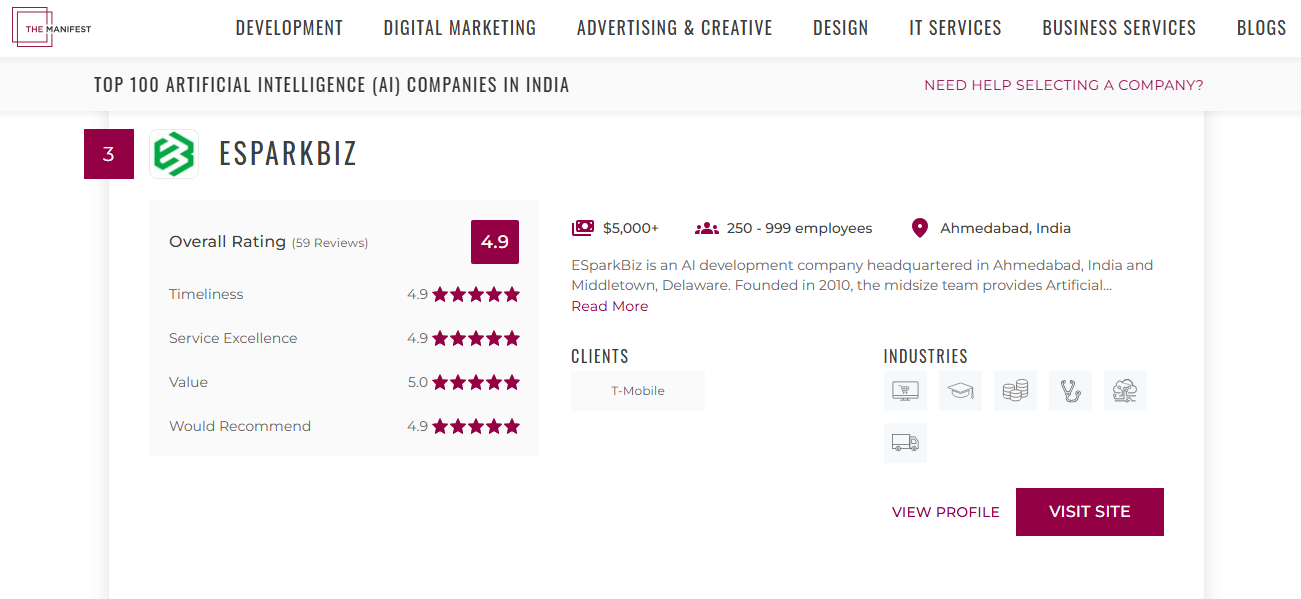Open the Advertising & Creative menu
Screen dimensions: 1301x599
click(x=675, y=28)
